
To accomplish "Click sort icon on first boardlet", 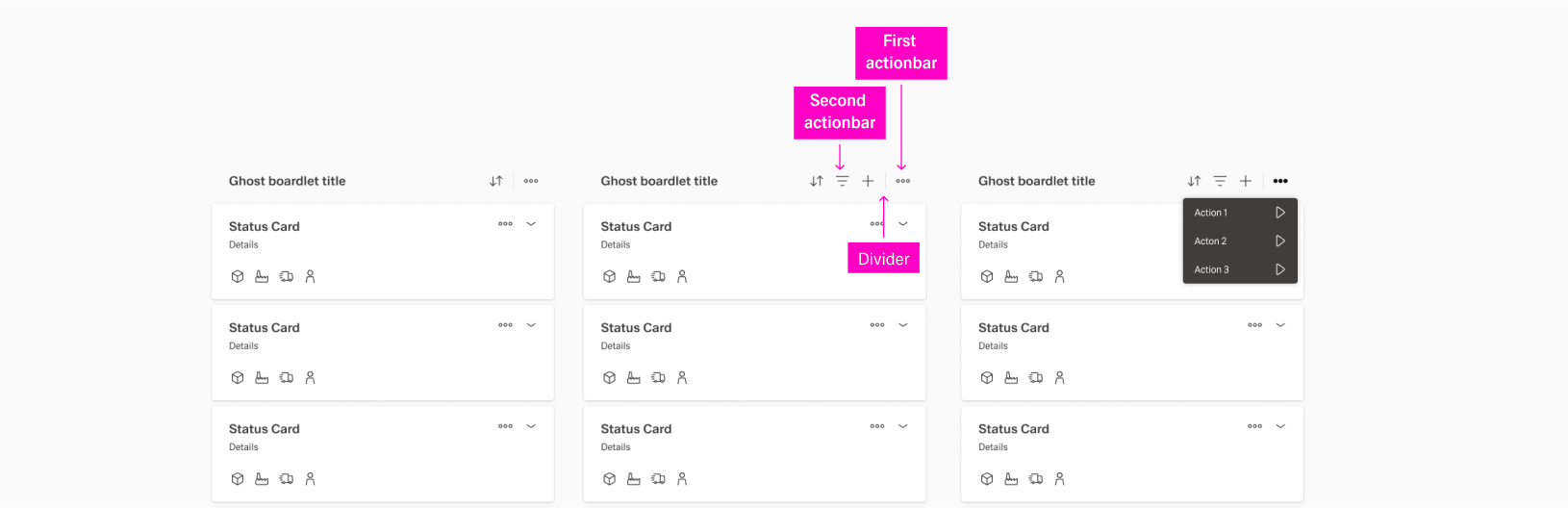I will tap(496, 181).
